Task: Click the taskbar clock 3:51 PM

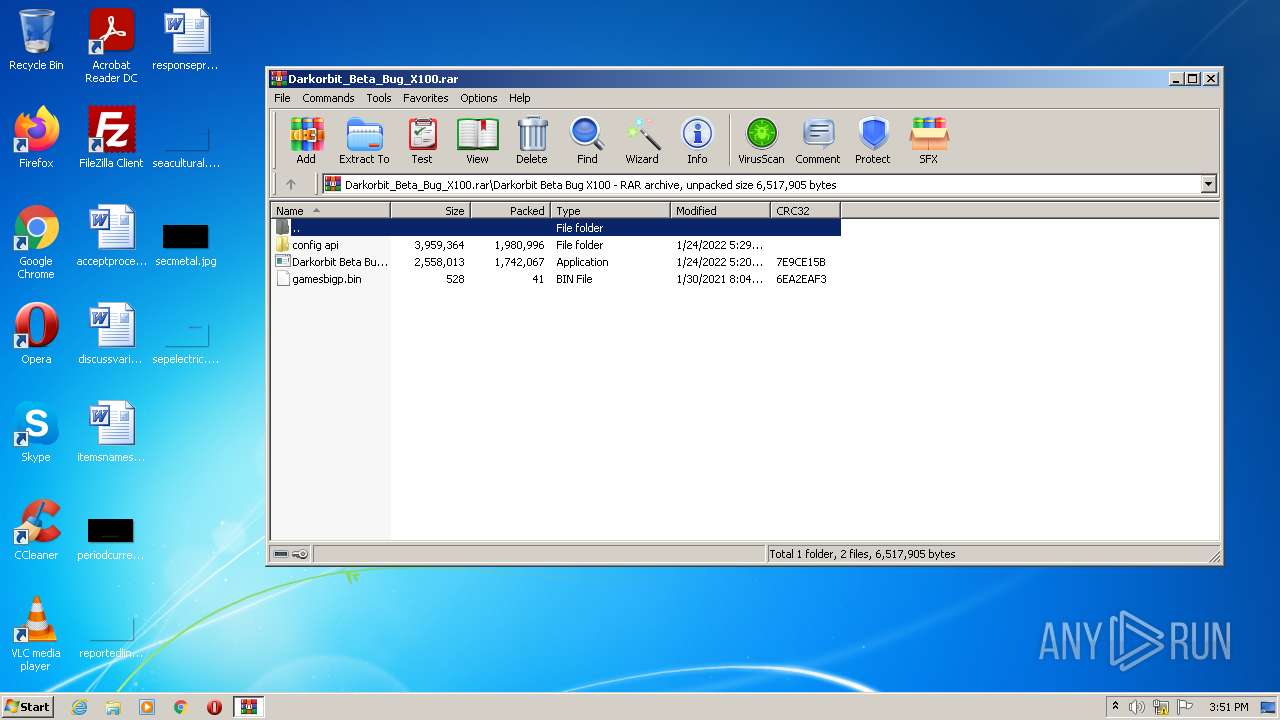Action: (x=1229, y=707)
